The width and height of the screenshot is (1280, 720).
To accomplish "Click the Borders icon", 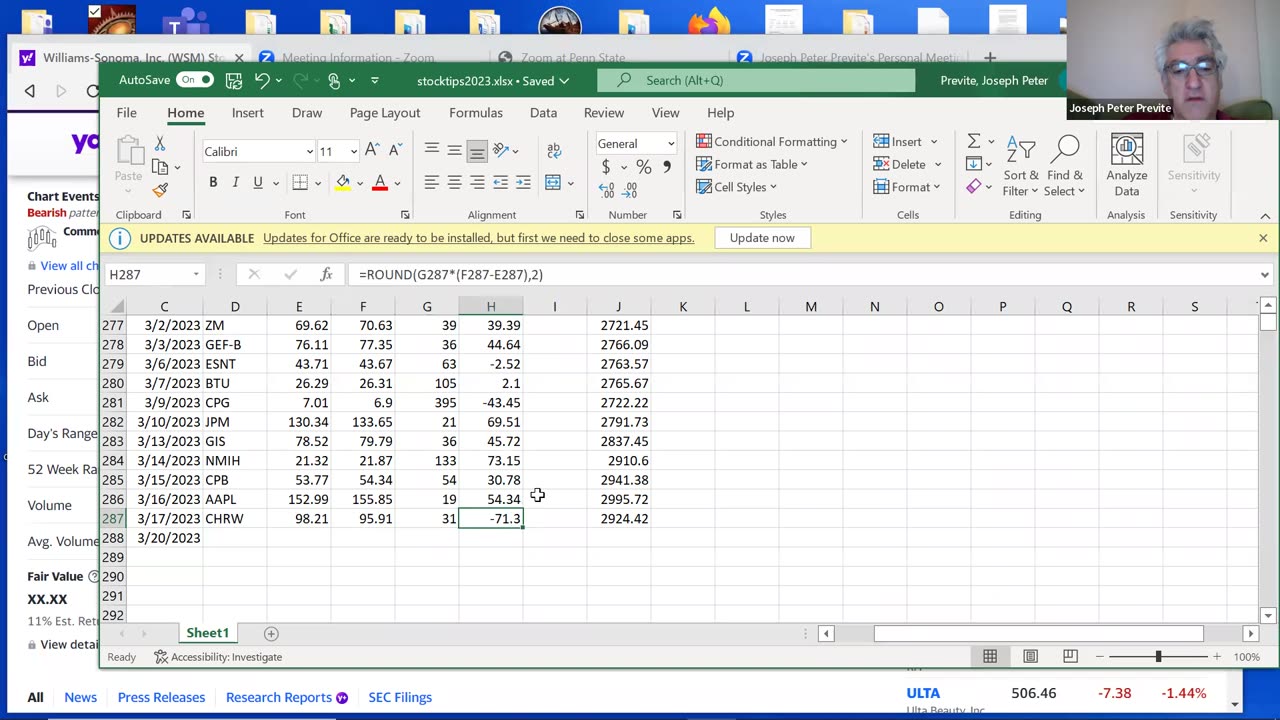I will [300, 182].
